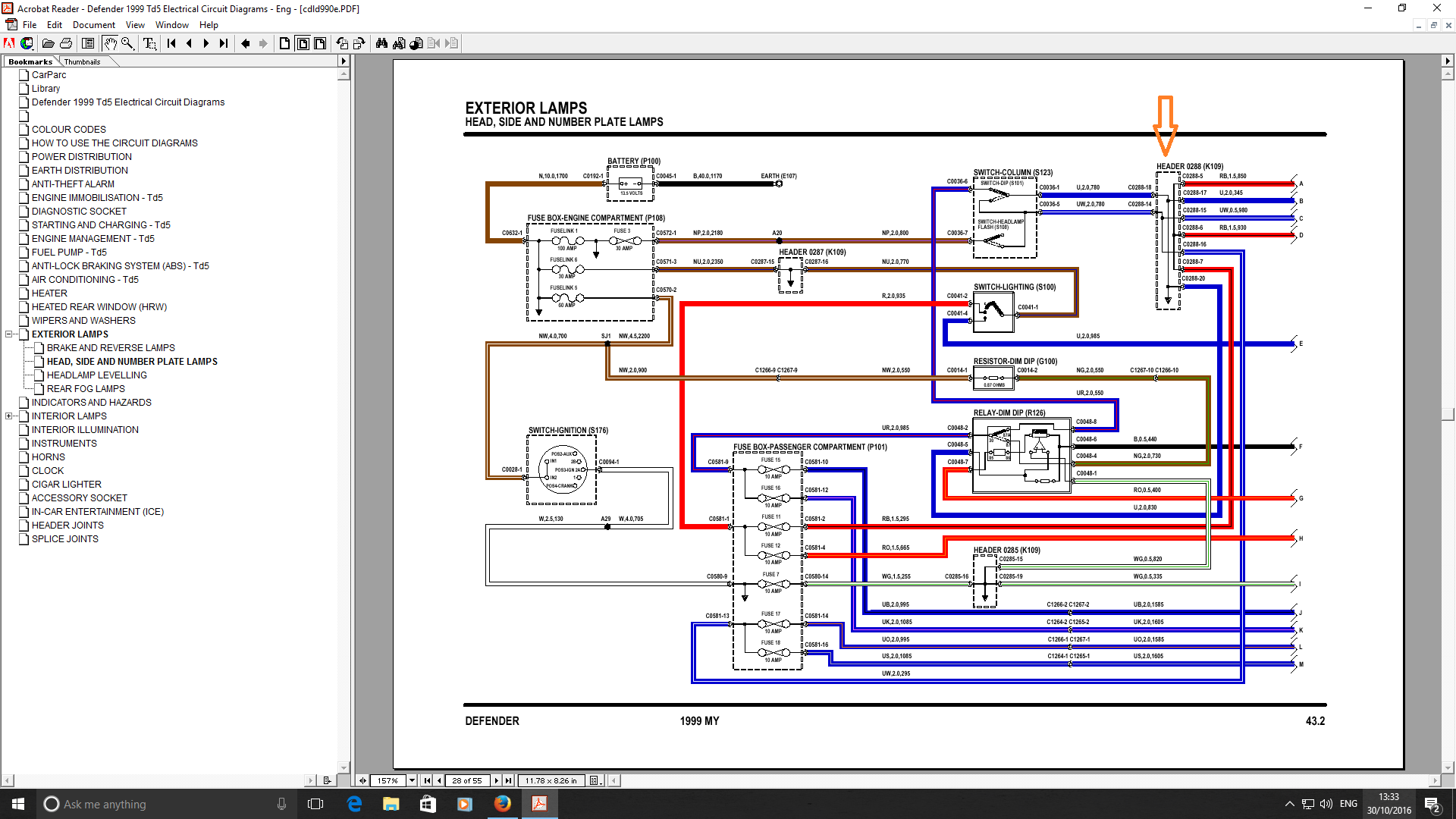The height and width of the screenshot is (819, 1456).
Task: Click status bar Next Page arrow
Action: point(497,780)
